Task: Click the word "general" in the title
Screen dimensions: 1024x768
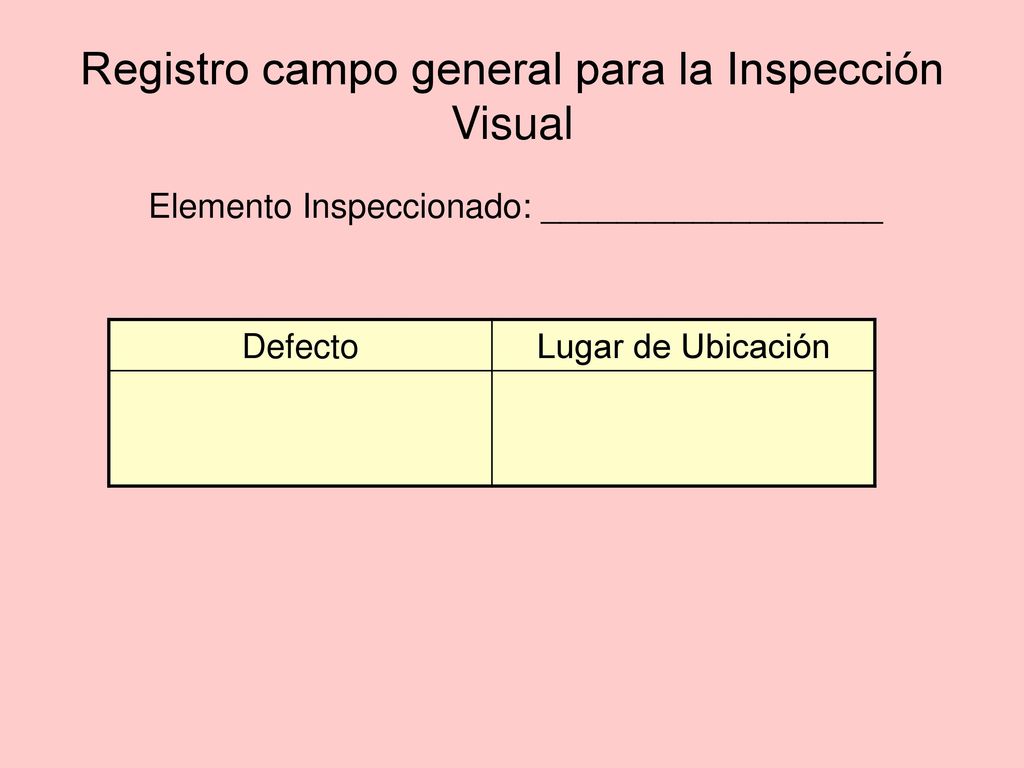Action: pos(486,70)
